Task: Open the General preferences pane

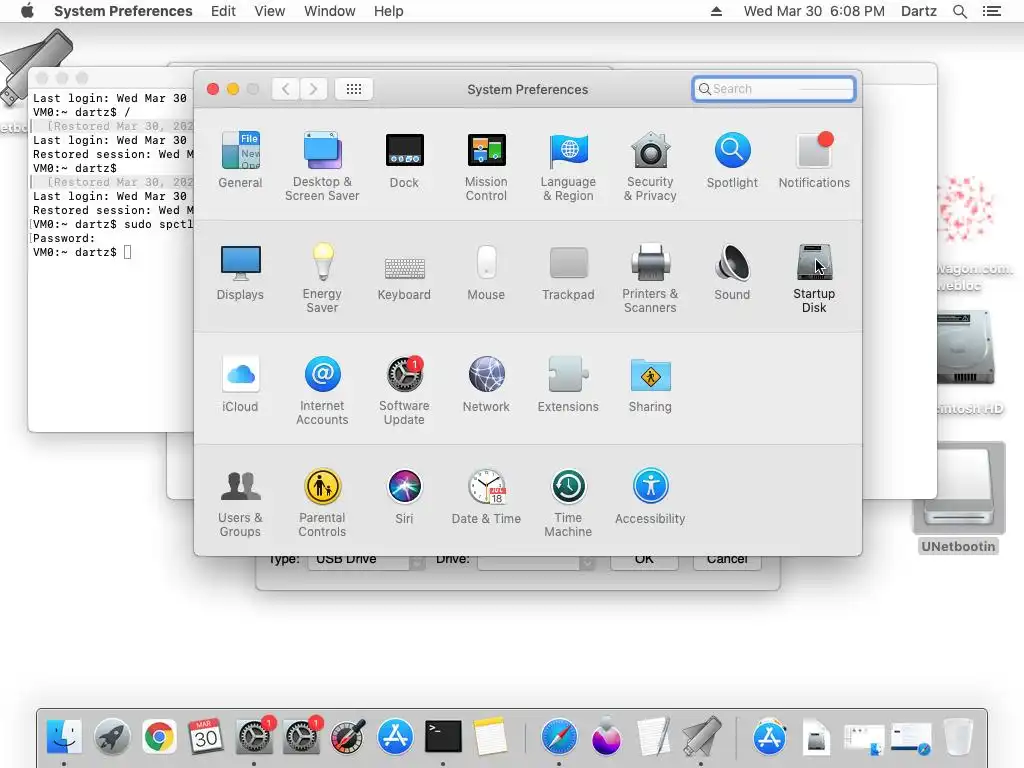Action: [x=240, y=160]
